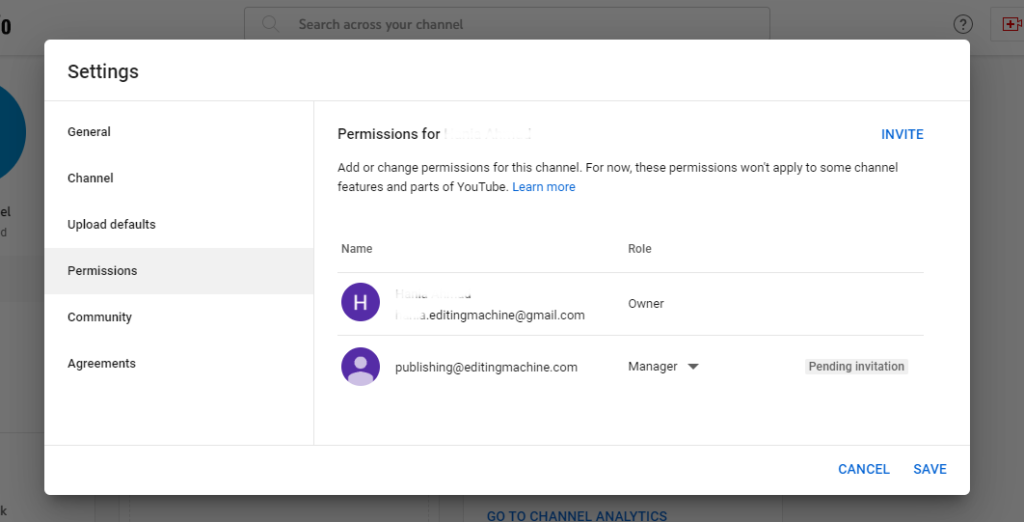Image resolution: width=1024 pixels, height=522 pixels.
Task: Click the publishing@editingmachine.com user avatar
Action: [x=360, y=367]
